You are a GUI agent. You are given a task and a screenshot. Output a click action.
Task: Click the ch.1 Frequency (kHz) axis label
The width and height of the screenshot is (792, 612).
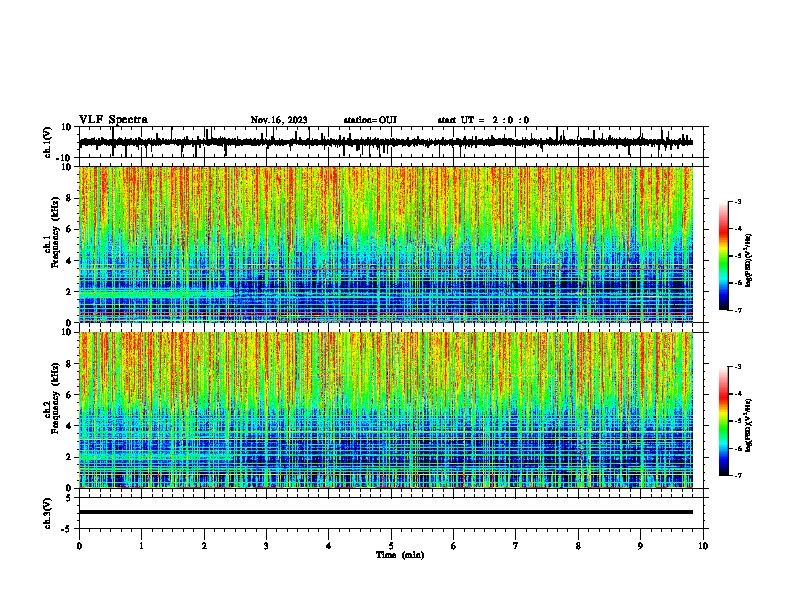pyautogui.click(x=54, y=244)
